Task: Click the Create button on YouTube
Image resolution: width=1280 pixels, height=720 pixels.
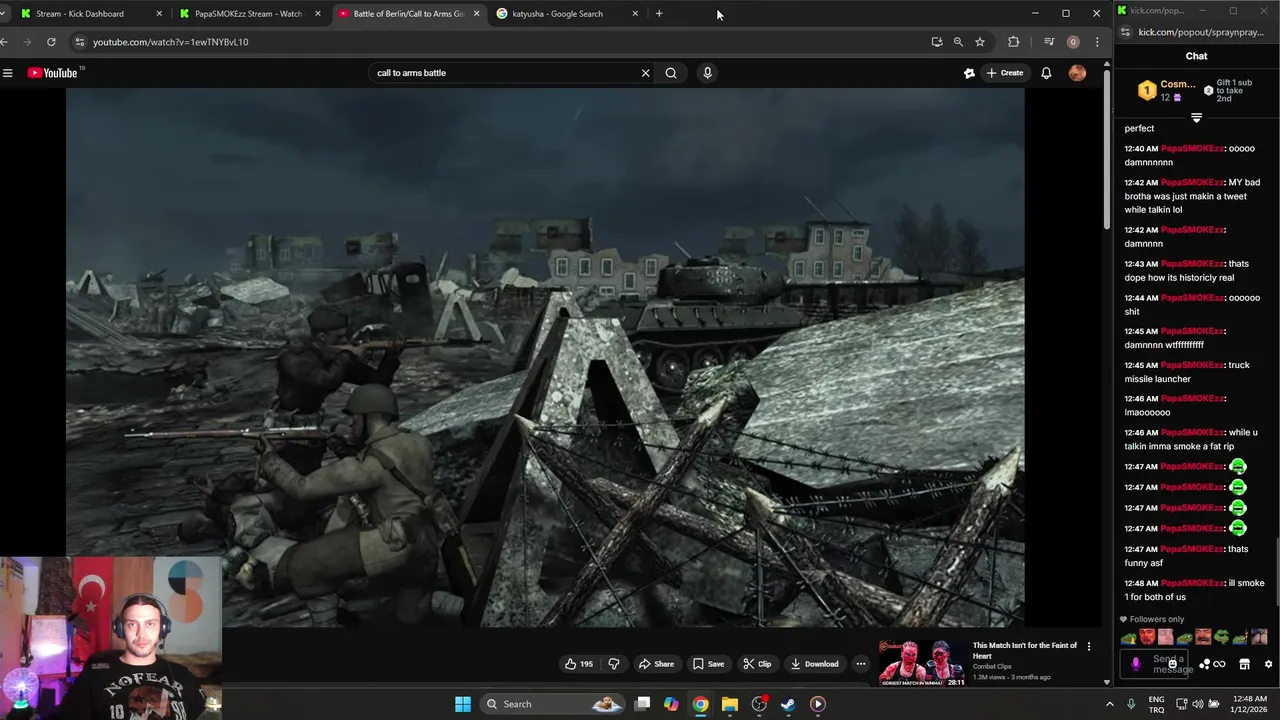Action: 1005,73
